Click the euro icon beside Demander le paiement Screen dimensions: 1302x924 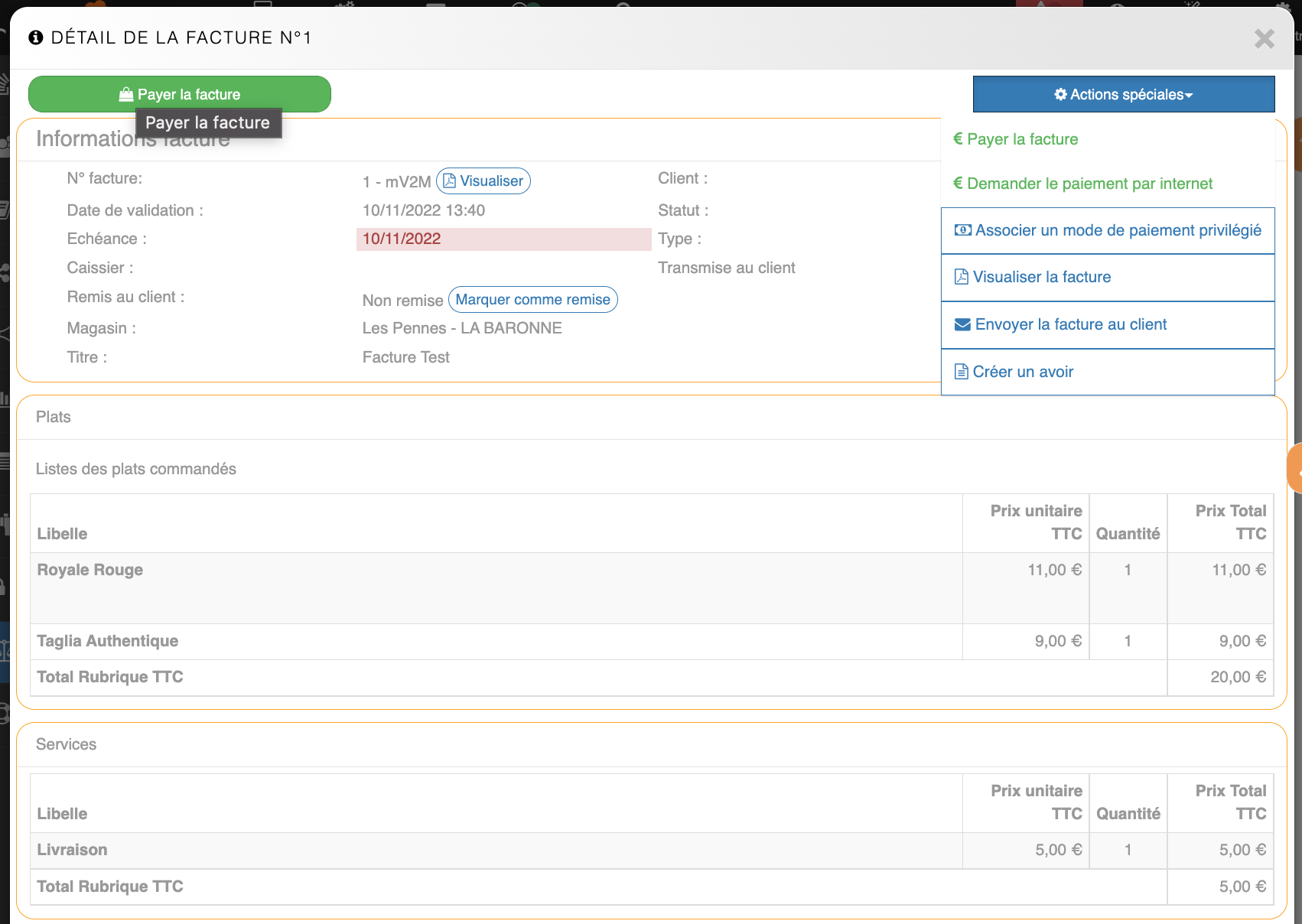(x=957, y=184)
